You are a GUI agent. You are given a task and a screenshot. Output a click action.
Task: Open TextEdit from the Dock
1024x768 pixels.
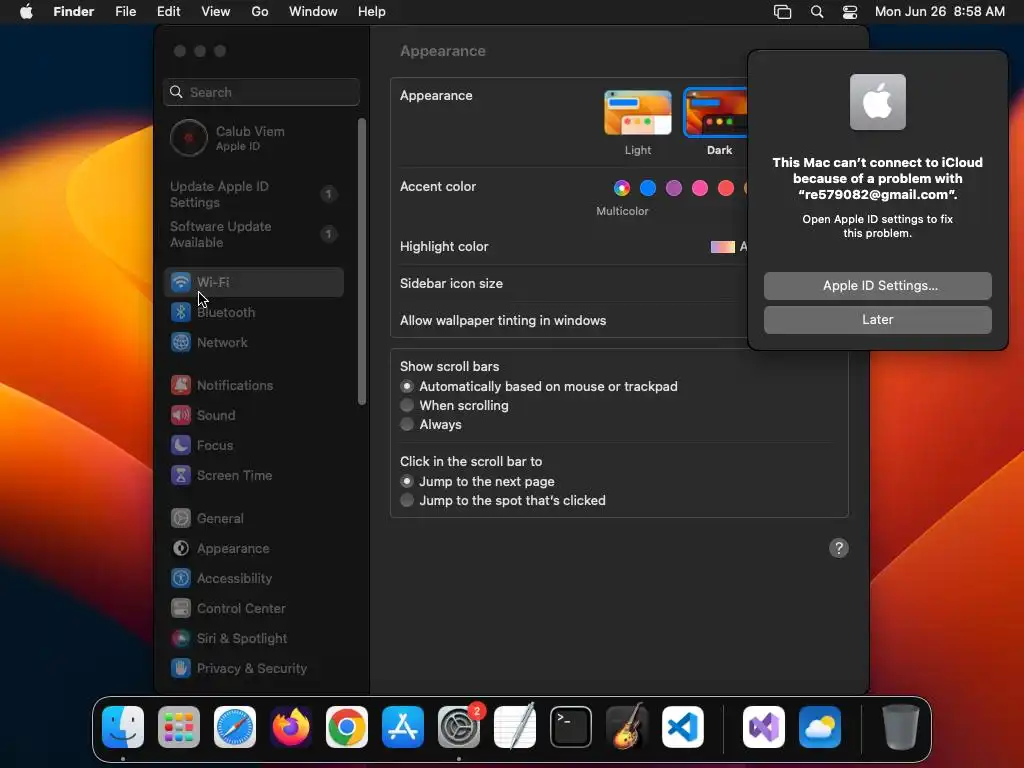pyautogui.click(x=515, y=727)
